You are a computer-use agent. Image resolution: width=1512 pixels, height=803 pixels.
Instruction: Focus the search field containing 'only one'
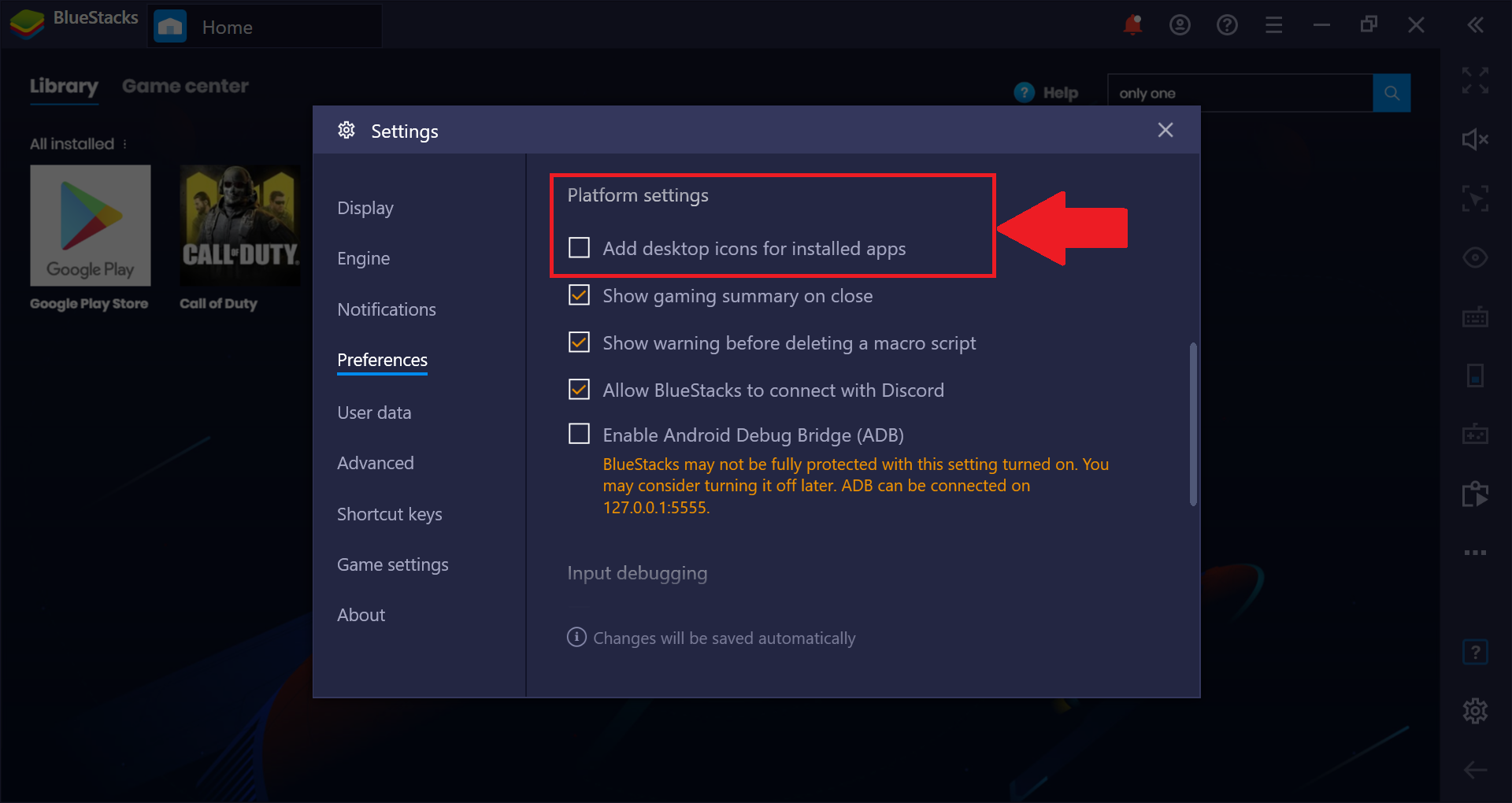[x=1240, y=93]
